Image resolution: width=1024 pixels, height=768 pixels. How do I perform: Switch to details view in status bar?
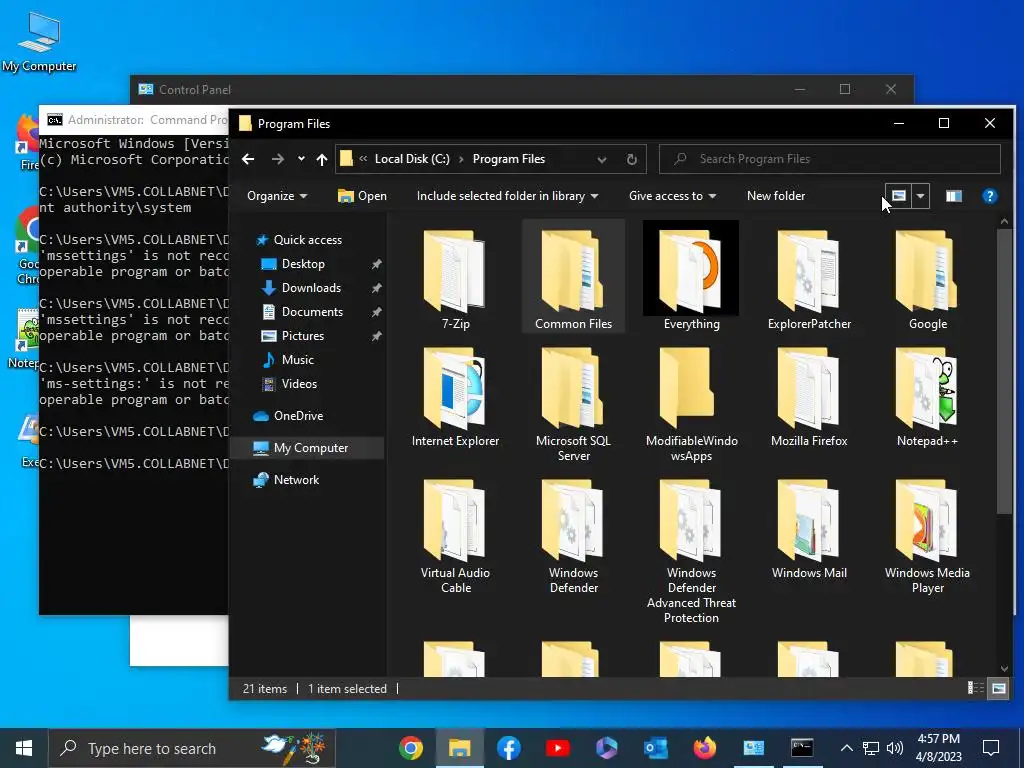pos(976,688)
